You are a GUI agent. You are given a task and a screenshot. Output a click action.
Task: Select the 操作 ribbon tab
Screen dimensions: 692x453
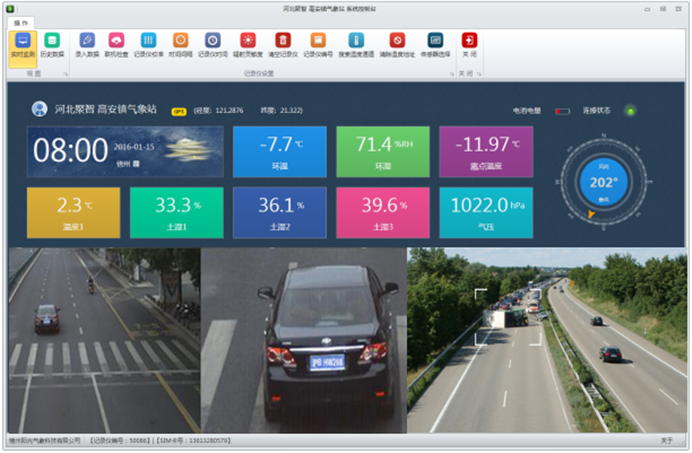[20, 21]
